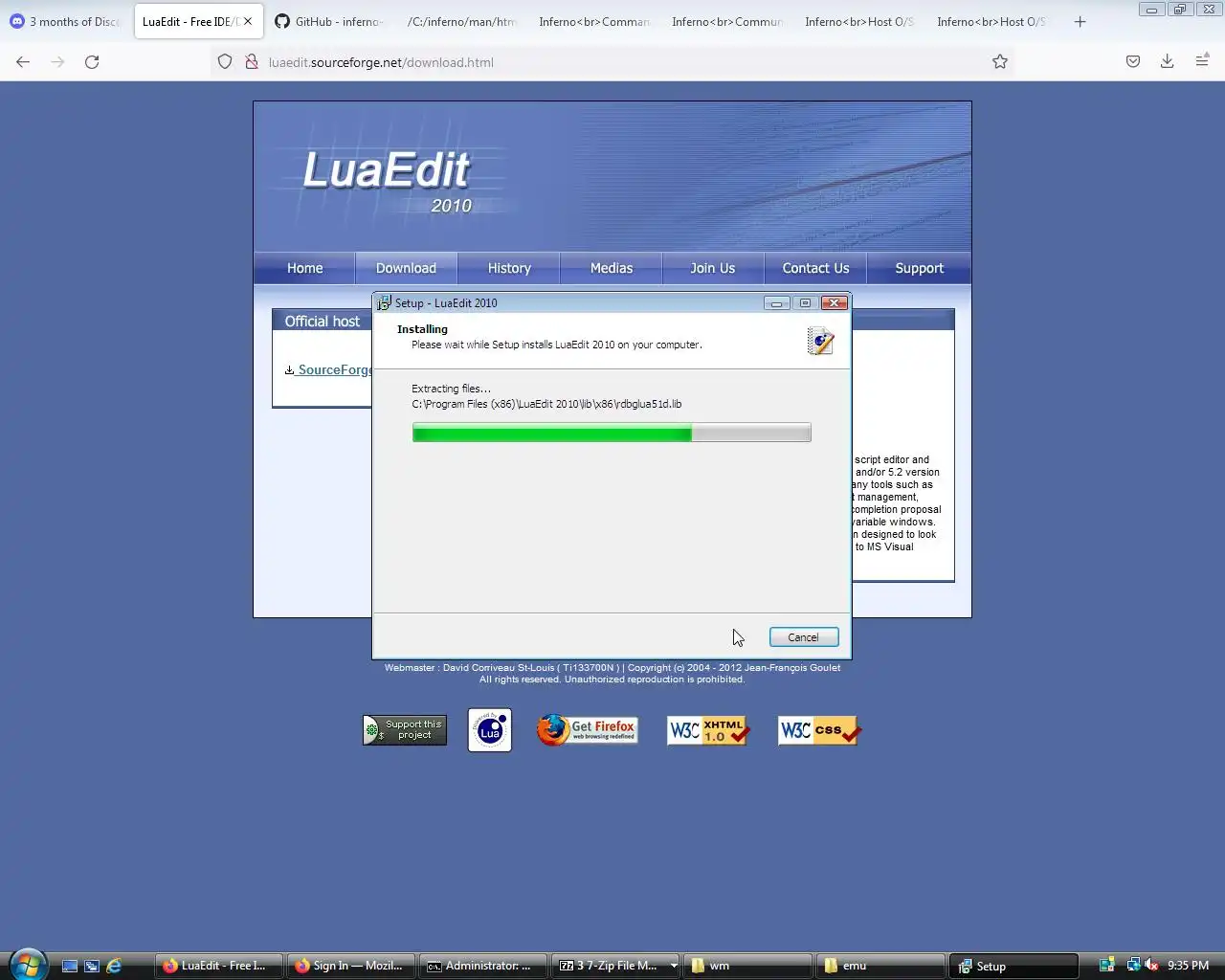Open the browser downloads panel
The height and width of the screenshot is (980, 1225).
(1168, 62)
